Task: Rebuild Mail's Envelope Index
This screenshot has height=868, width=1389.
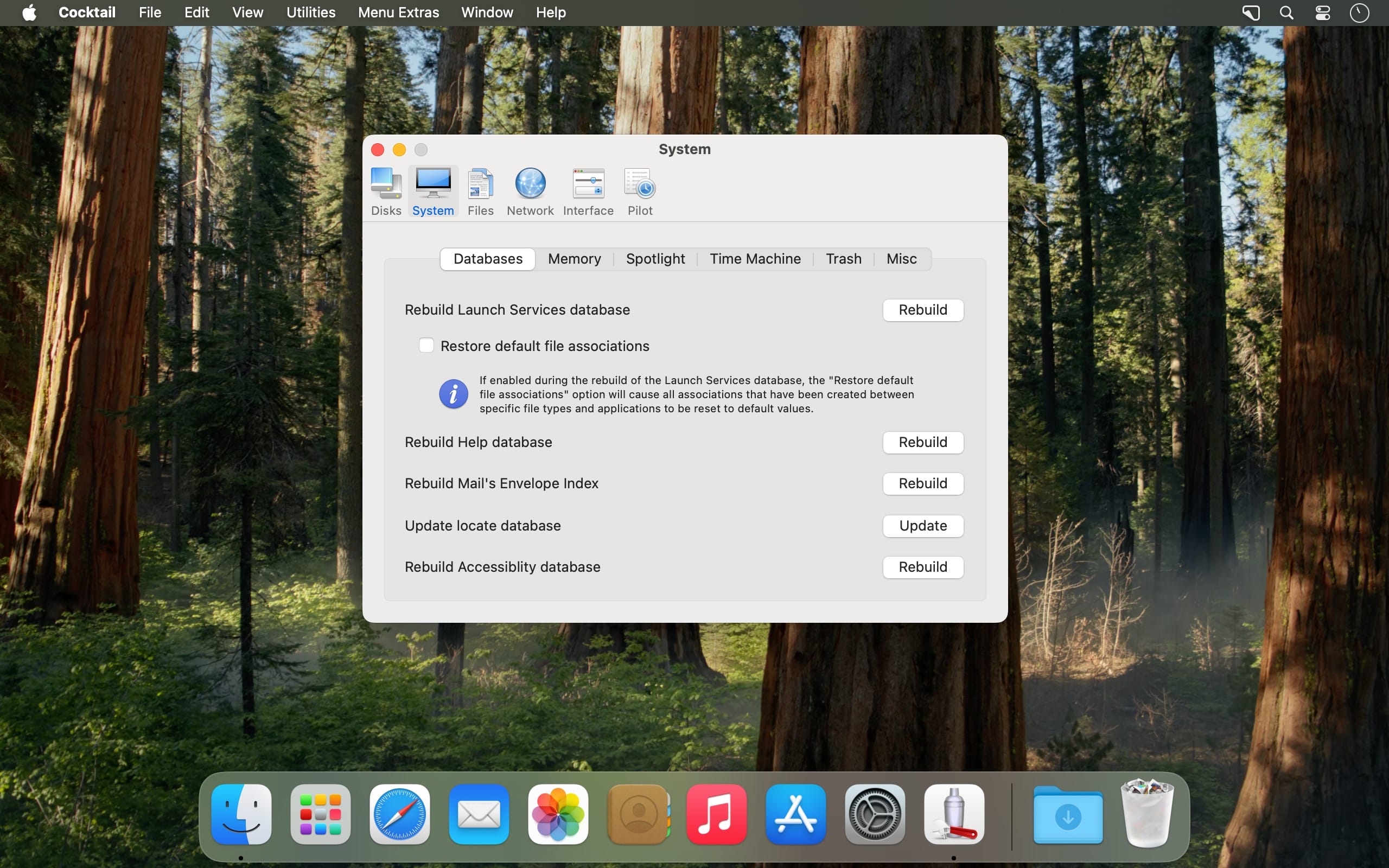Action: [x=922, y=484]
